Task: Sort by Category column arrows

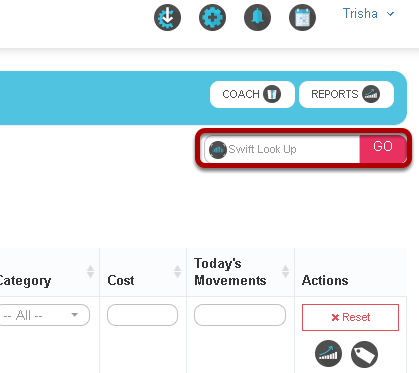Action: [x=90, y=272]
